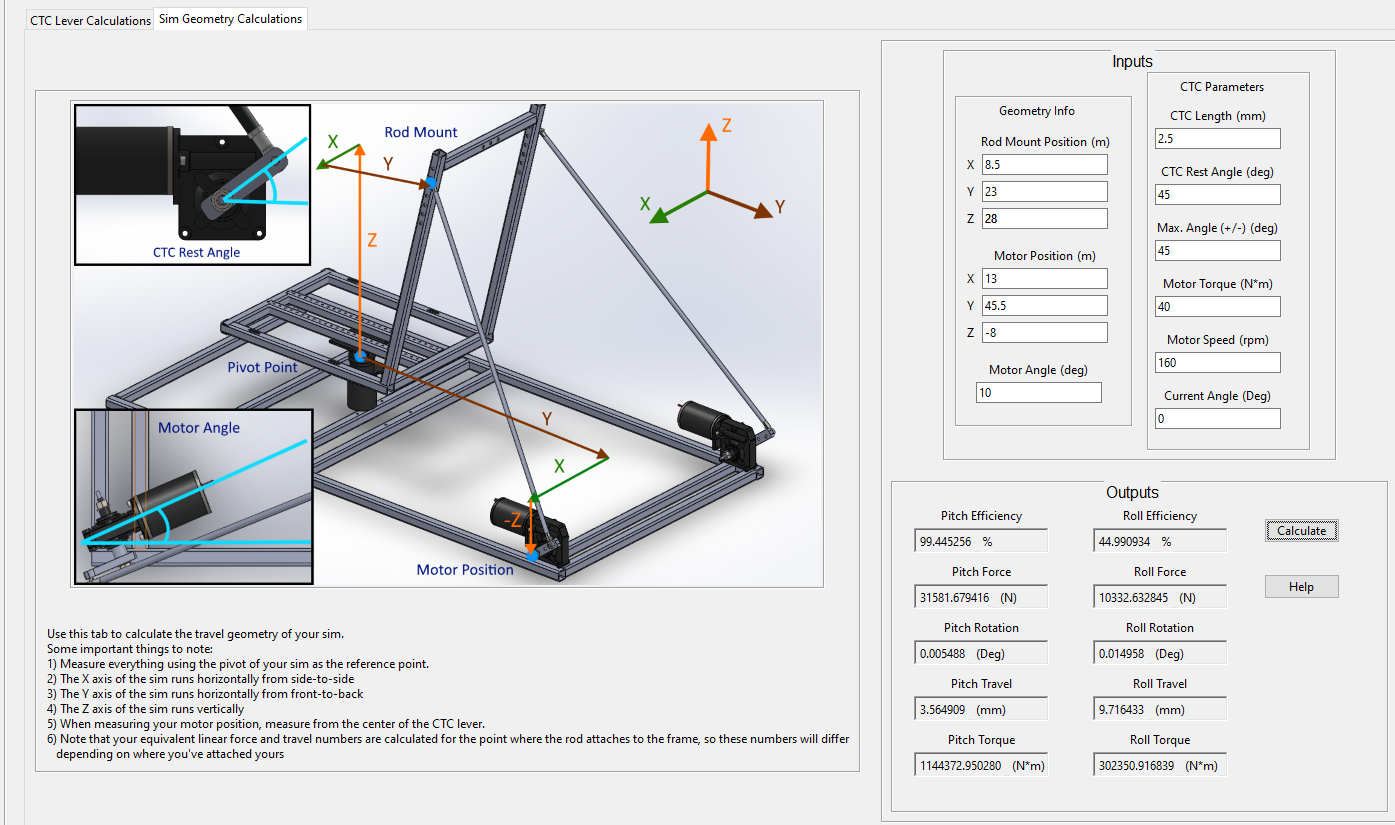This screenshot has height=825, width=1395.
Task: Click the "Motor Torque (N*m)" label
Action: [x=1217, y=284]
